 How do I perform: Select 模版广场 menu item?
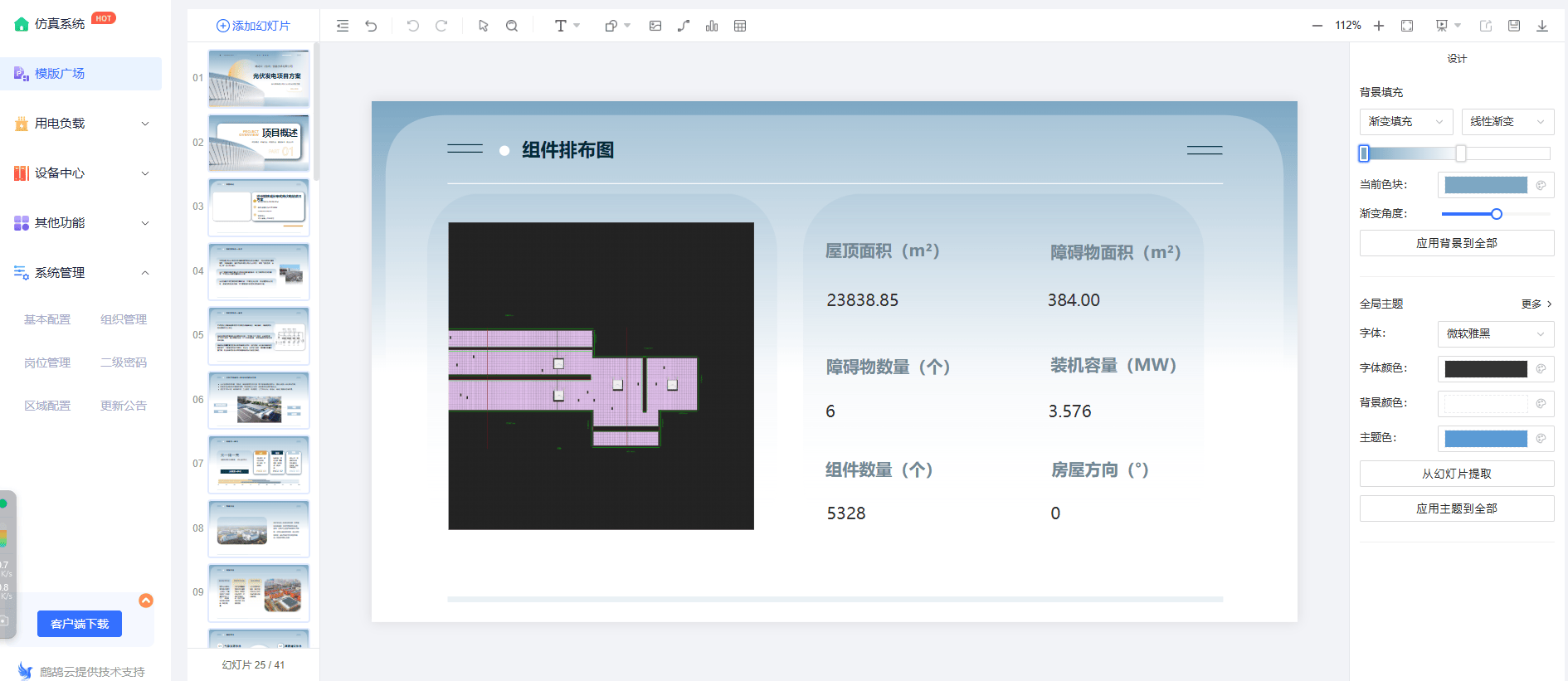[80, 74]
